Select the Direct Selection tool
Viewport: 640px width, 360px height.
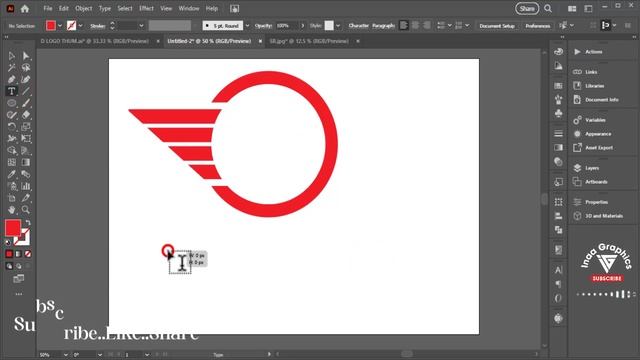pos(26,56)
